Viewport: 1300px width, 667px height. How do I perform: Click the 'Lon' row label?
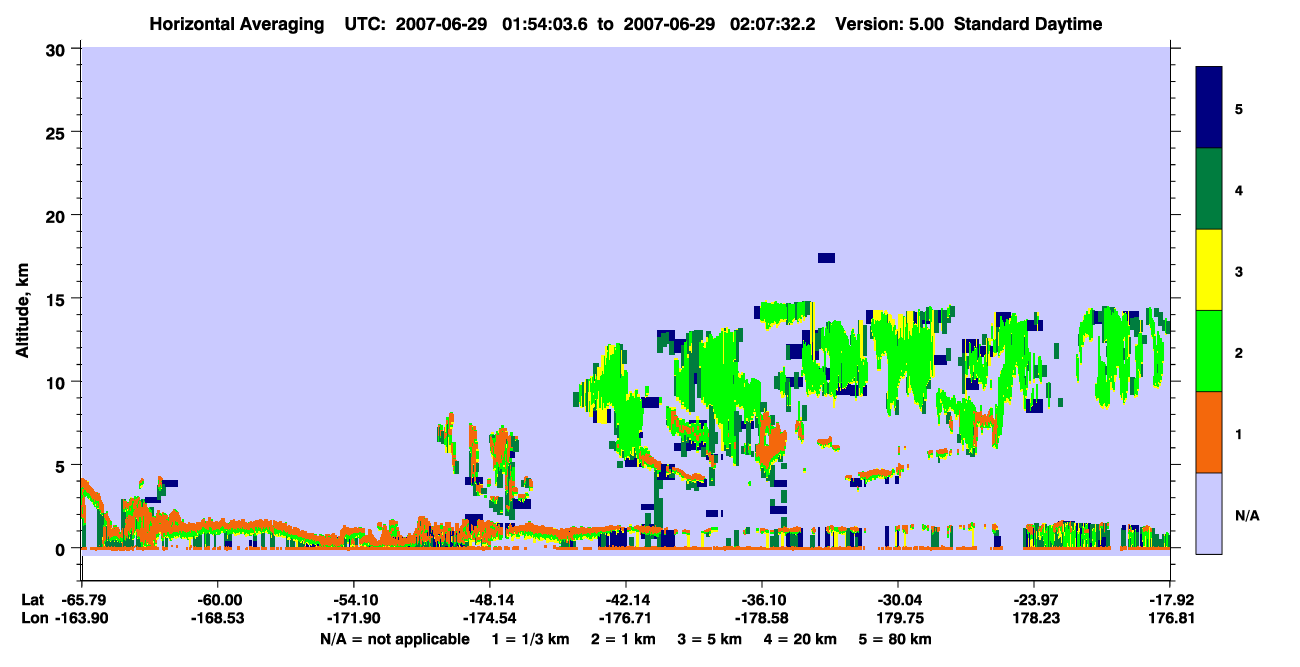(x=33, y=619)
